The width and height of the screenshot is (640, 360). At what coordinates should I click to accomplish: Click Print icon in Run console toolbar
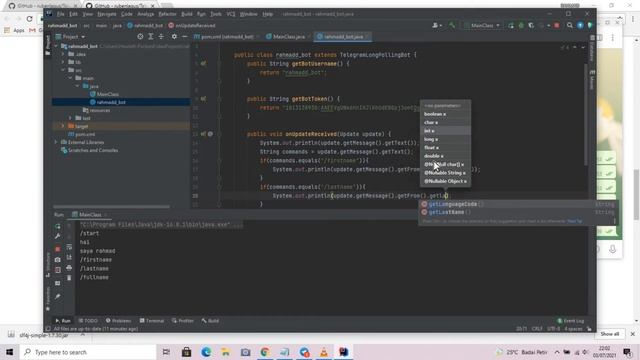tap(69, 268)
